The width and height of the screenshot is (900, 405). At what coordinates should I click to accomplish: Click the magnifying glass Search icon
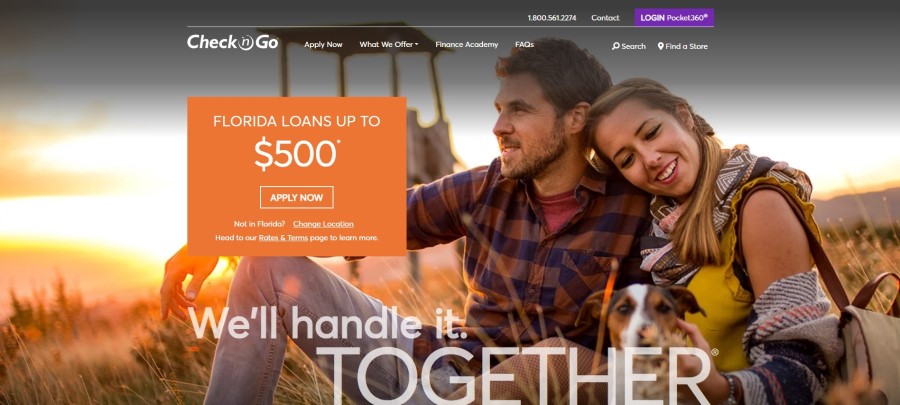[x=615, y=46]
